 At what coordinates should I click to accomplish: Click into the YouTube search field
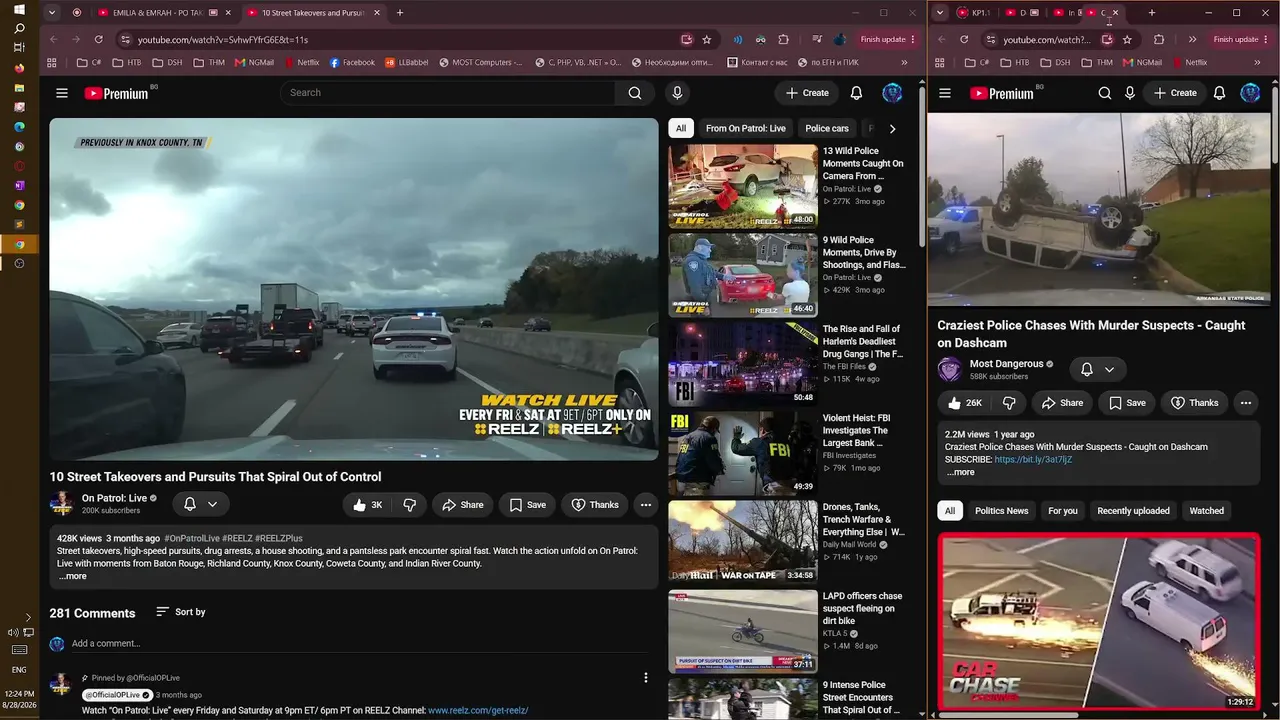[449, 93]
